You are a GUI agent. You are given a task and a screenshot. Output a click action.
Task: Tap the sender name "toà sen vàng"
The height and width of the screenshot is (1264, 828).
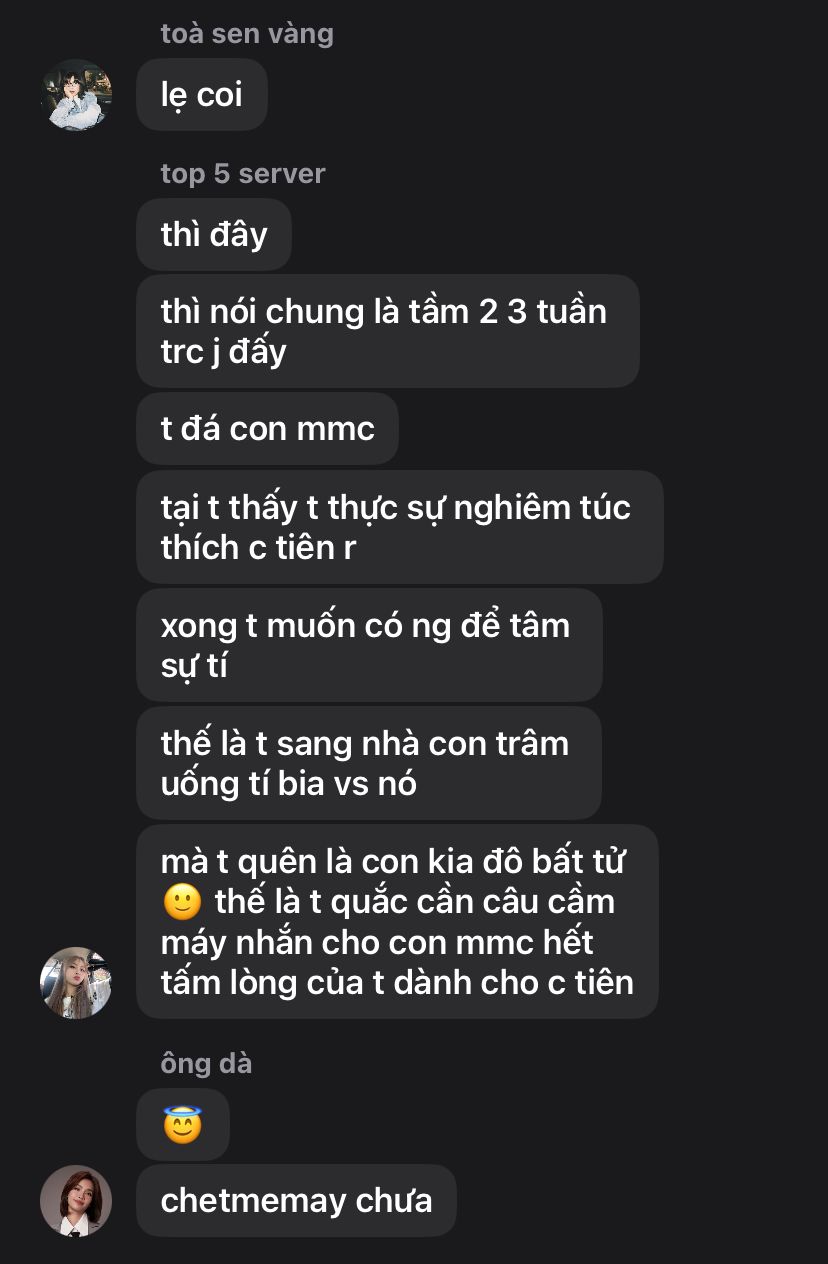click(247, 34)
